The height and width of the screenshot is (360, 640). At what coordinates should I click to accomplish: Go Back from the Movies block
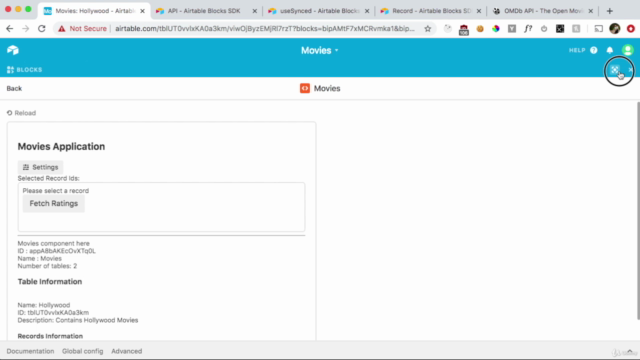pos(14,88)
